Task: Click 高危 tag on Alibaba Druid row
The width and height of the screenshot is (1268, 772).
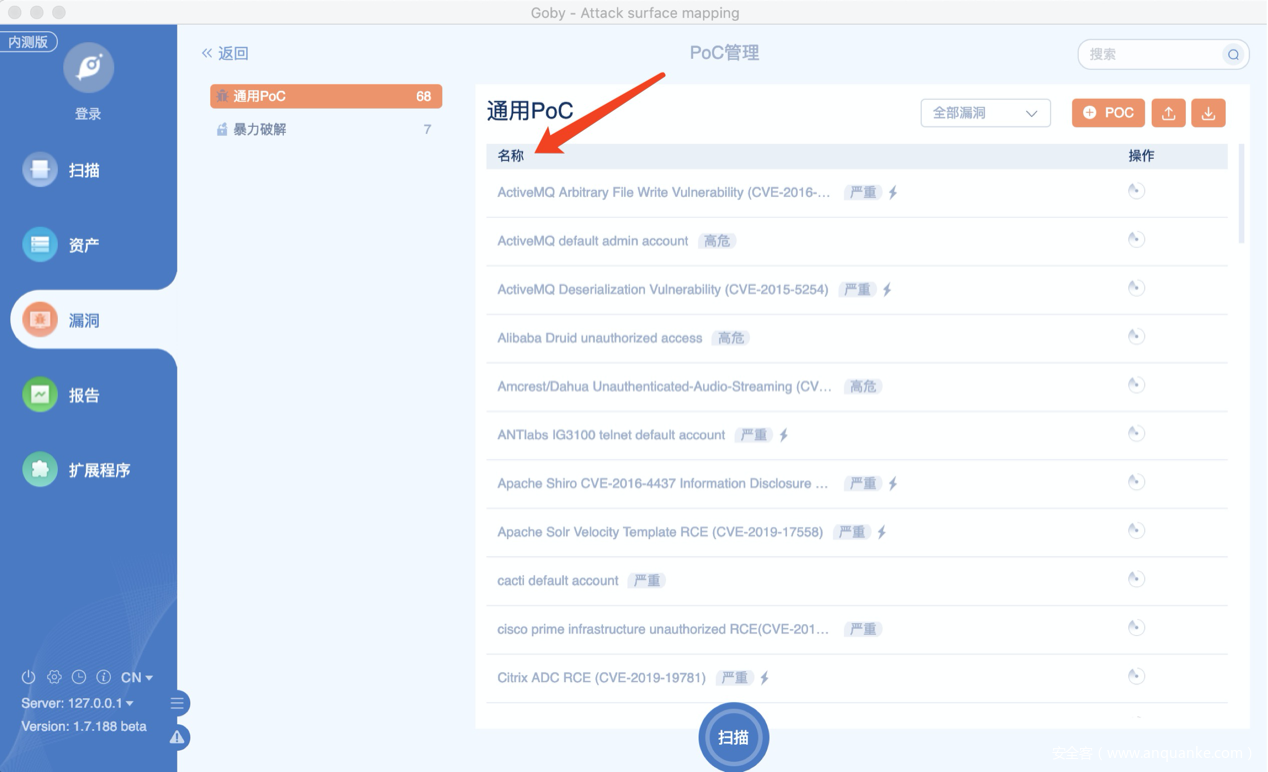Action: click(x=731, y=338)
